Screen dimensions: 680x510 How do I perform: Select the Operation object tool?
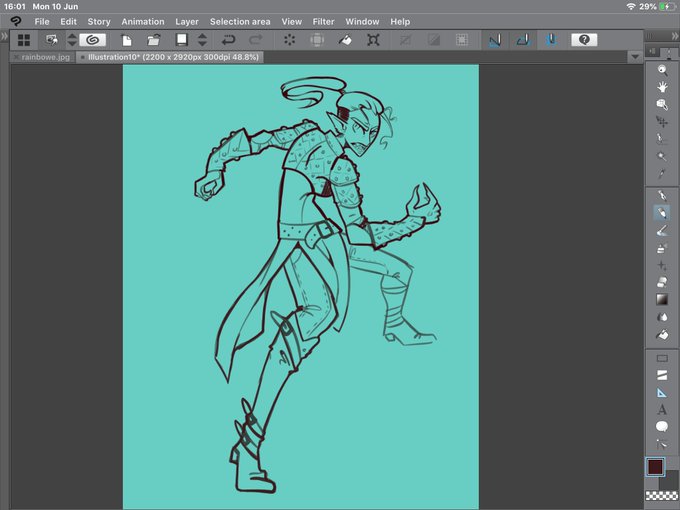point(662,105)
